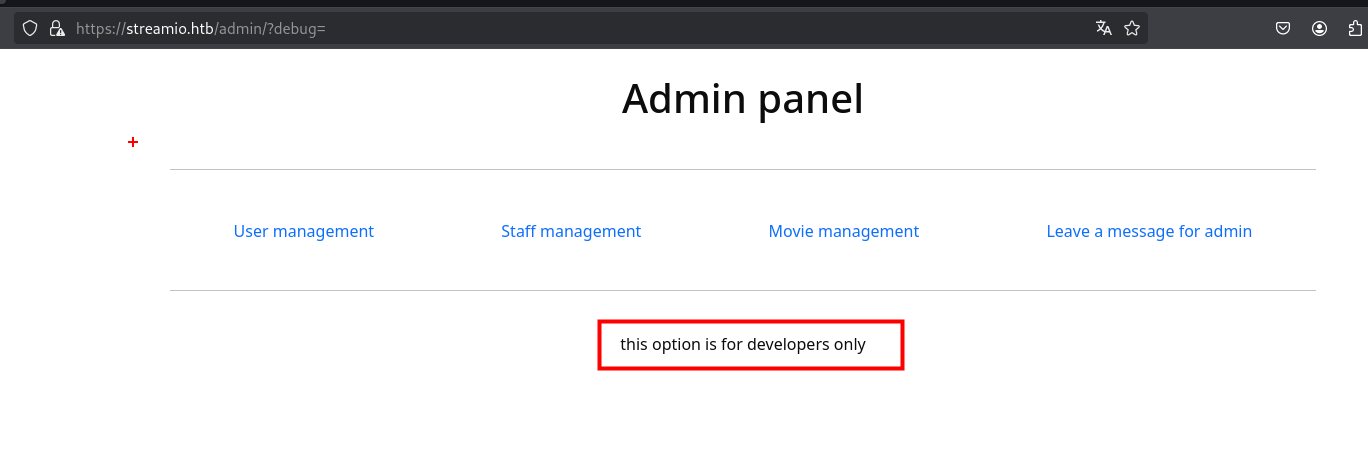Open the User management link

tap(303, 231)
